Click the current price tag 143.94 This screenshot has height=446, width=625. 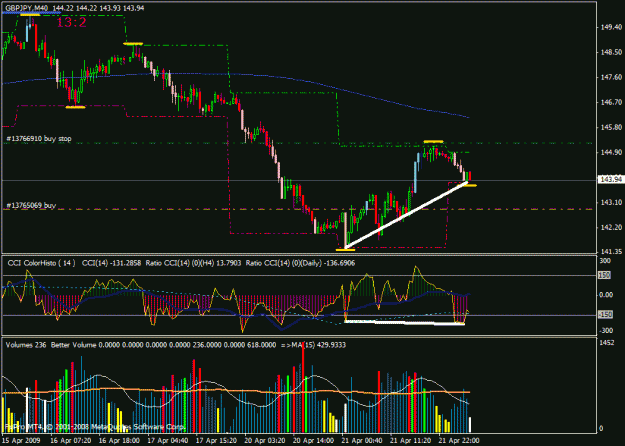[609, 180]
